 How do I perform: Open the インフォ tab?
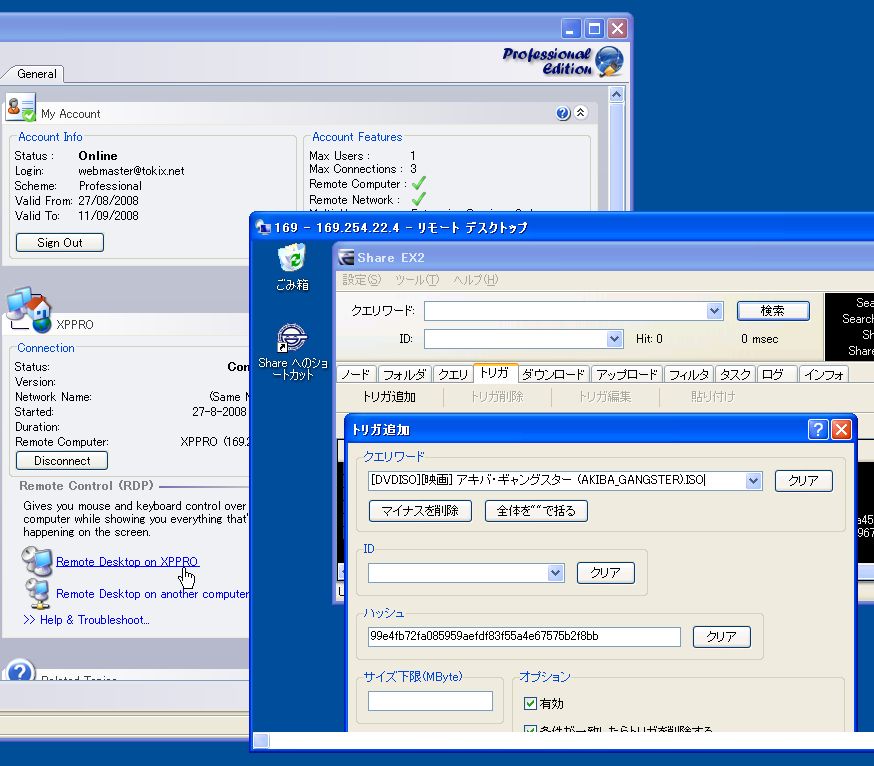[823, 375]
